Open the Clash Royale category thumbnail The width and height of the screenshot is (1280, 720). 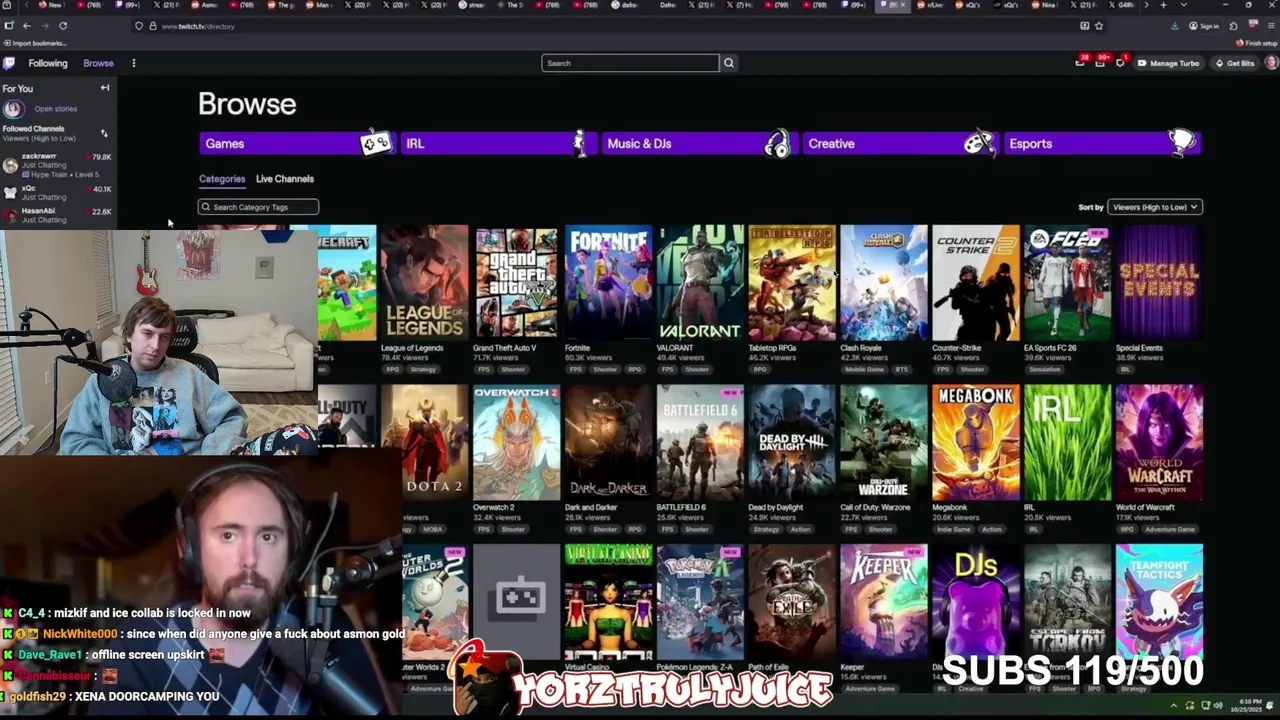pyautogui.click(x=884, y=283)
